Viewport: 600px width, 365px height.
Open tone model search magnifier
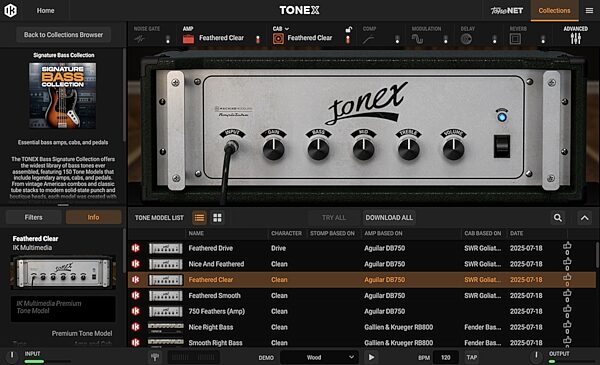click(558, 218)
